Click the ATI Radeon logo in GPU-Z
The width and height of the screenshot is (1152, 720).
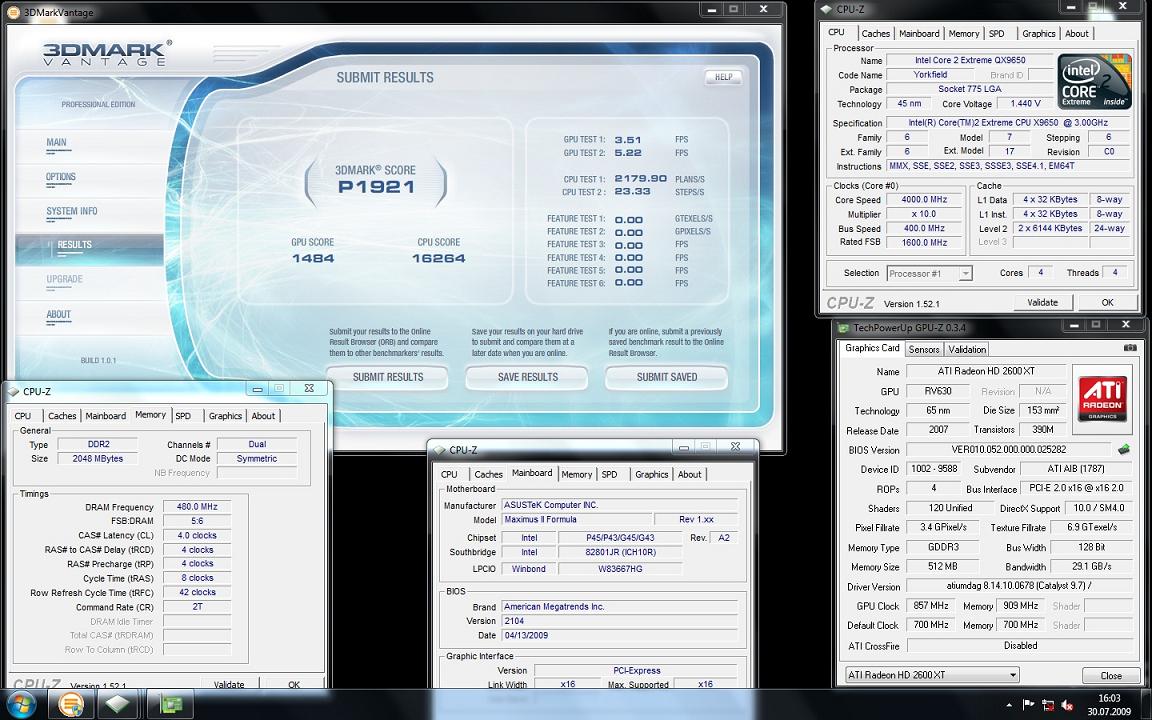pos(1102,397)
